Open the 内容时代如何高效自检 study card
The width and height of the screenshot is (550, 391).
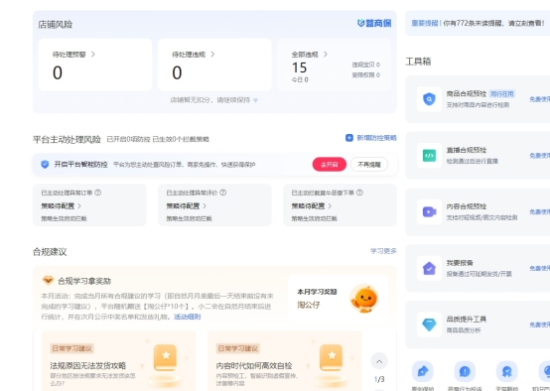284,361
